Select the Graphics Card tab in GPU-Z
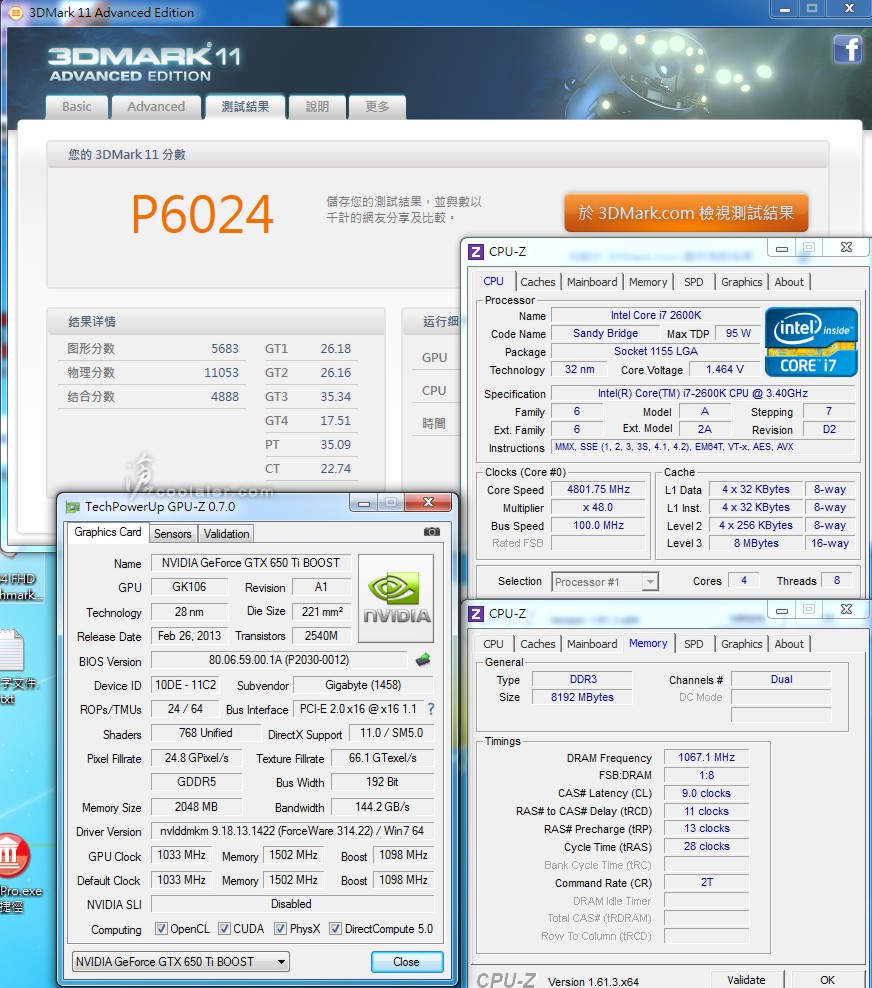The image size is (872, 988). point(108,532)
